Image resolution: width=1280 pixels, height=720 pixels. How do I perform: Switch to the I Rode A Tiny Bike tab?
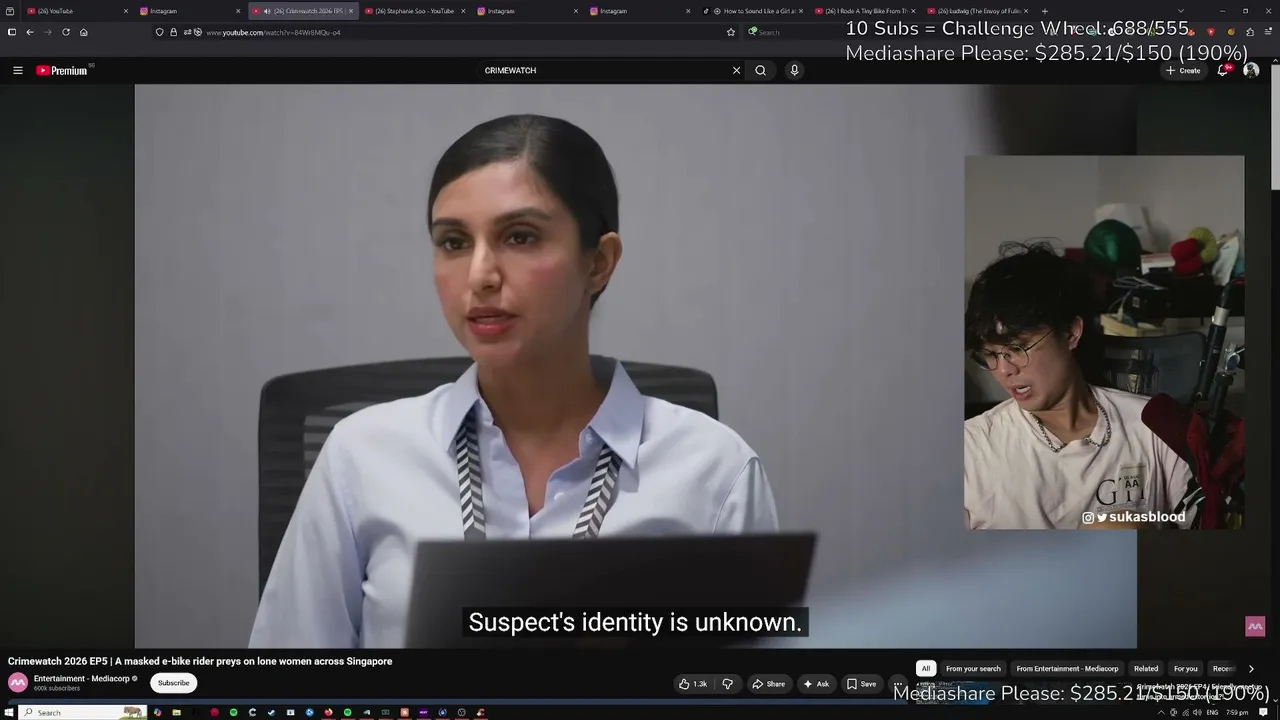tap(866, 11)
